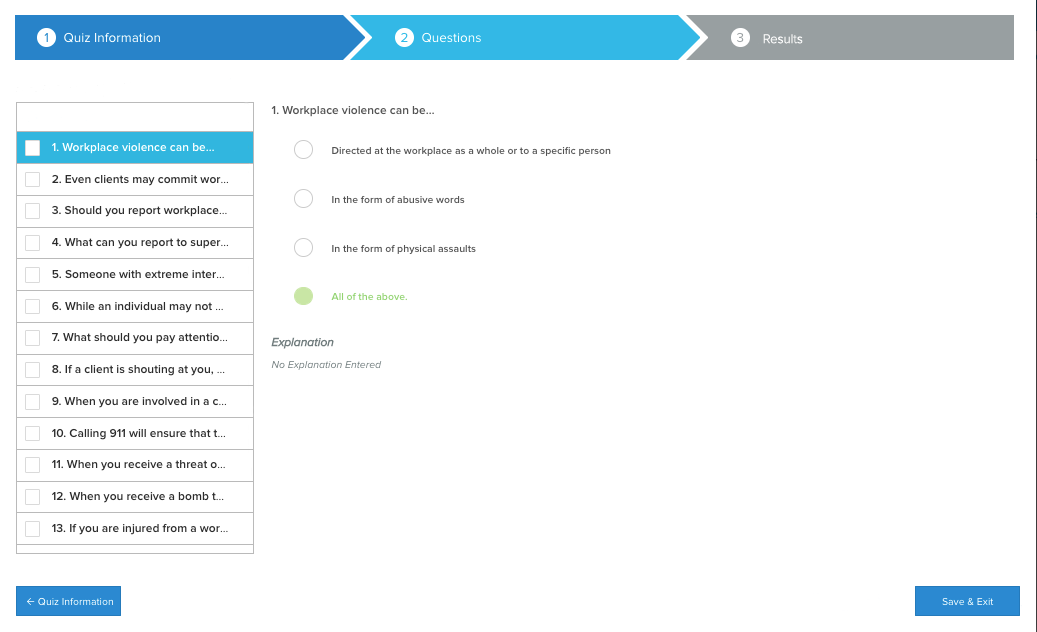Open question '3. Should you report workplace...'

point(135,211)
